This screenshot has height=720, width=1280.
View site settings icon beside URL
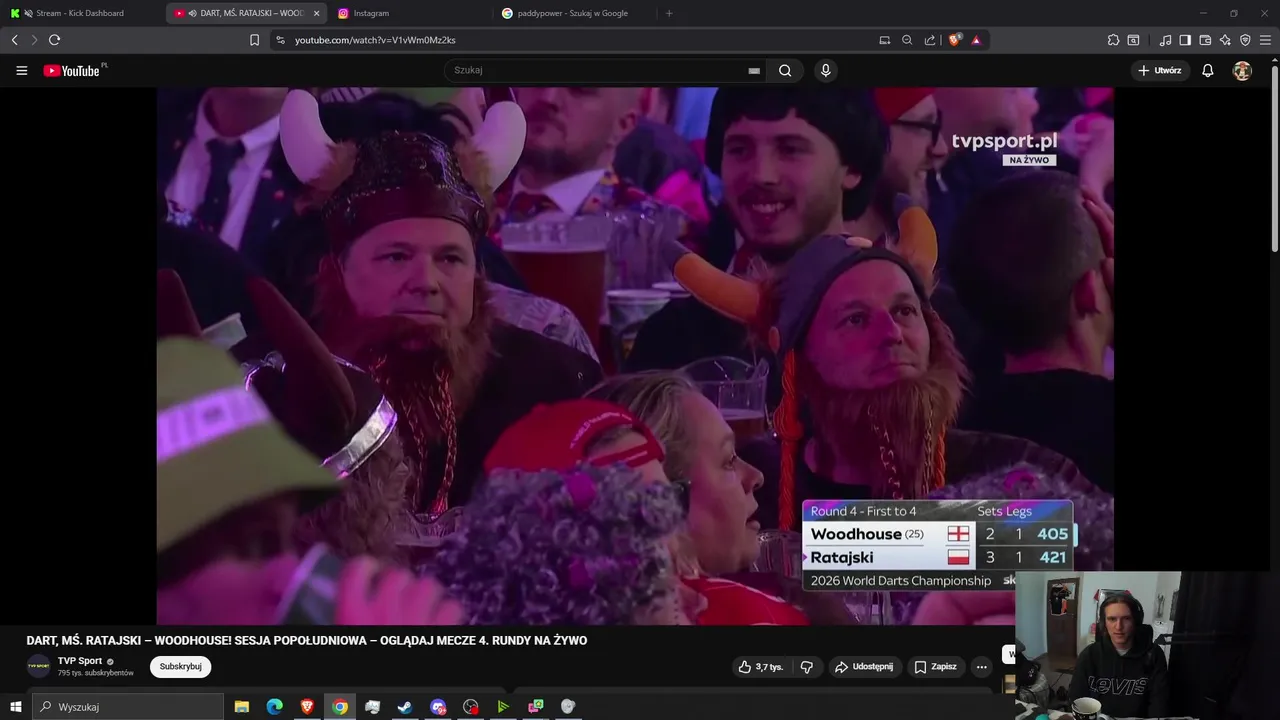click(280, 40)
